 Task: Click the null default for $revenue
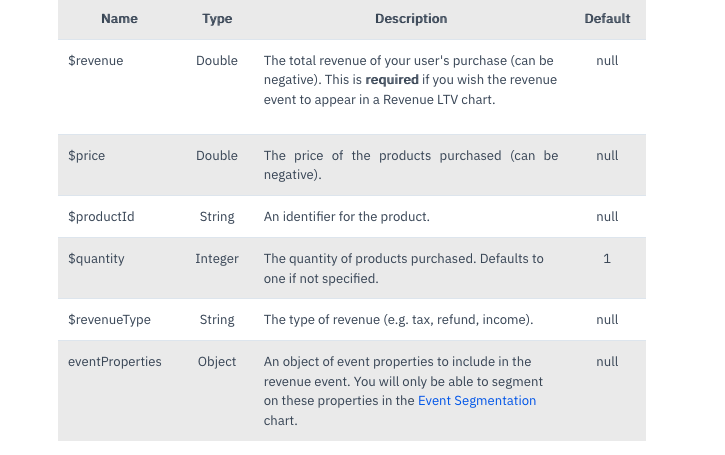607,61
